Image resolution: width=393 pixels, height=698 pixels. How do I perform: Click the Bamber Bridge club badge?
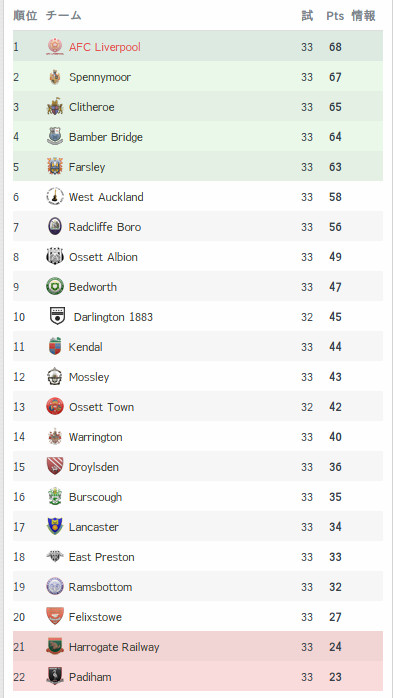click(55, 137)
